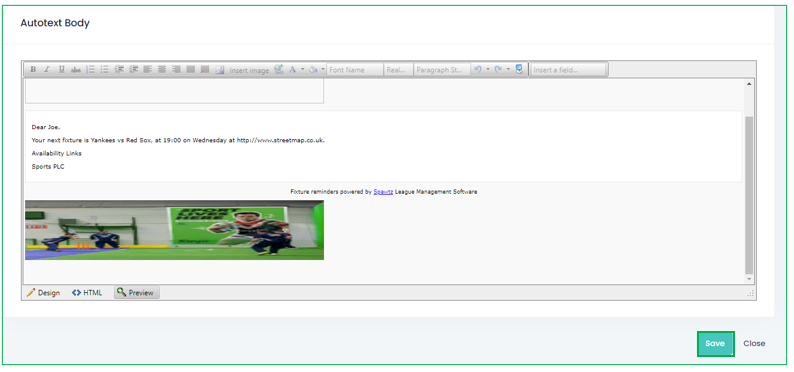Open the spell check tool icon

point(279,70)
